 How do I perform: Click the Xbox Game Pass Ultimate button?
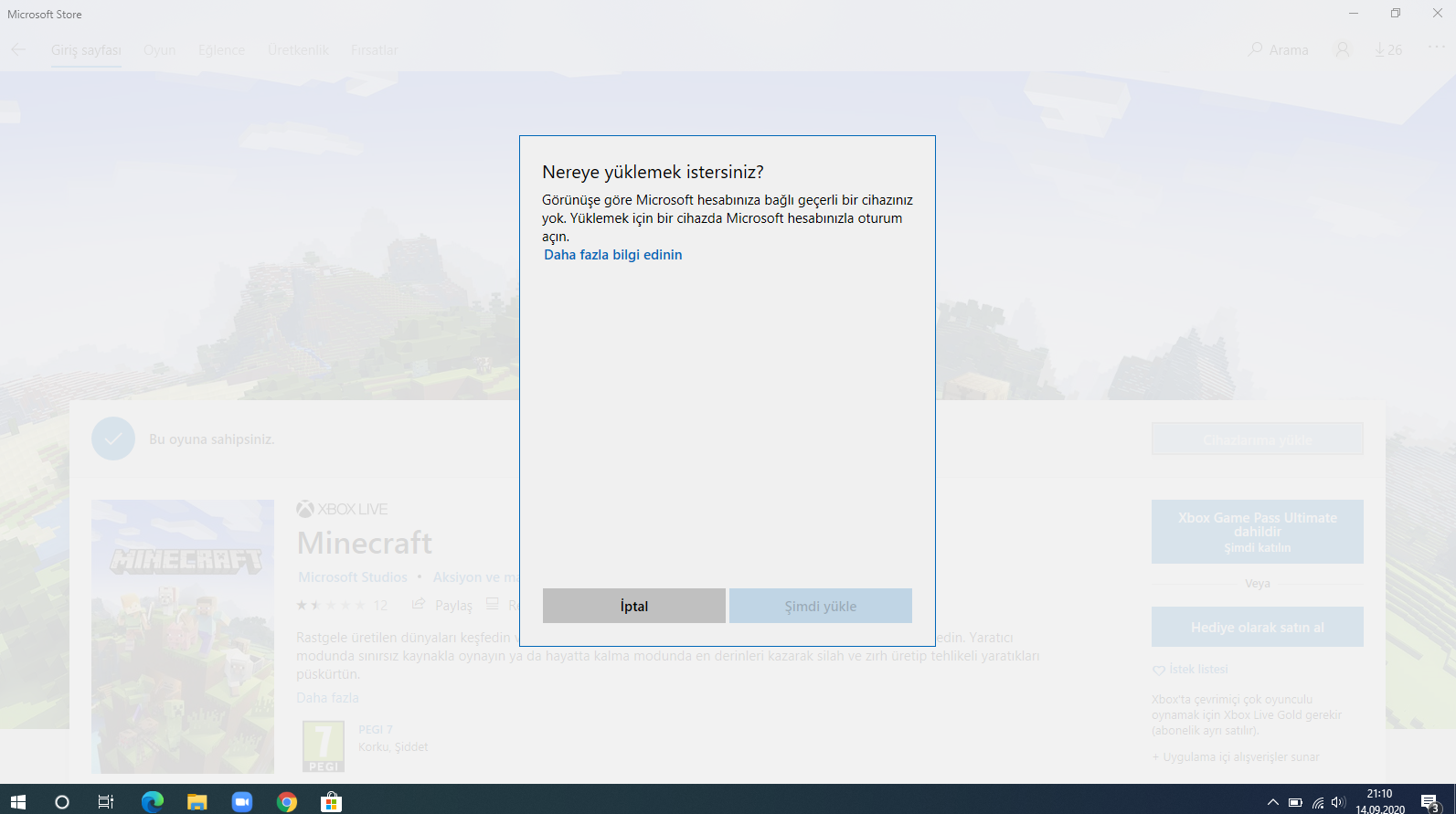tap(1258, 532)
